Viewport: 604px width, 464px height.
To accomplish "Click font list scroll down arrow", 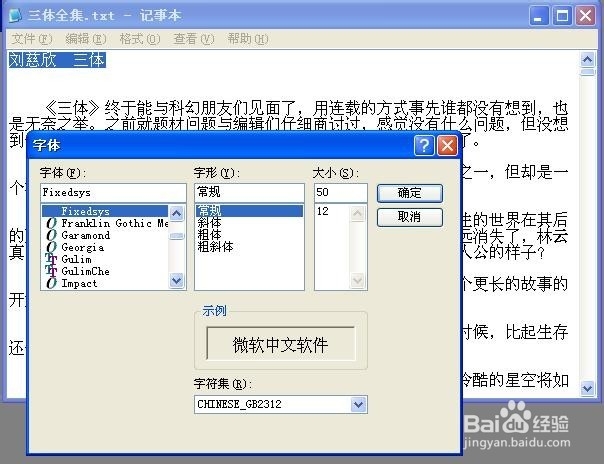I will [177, 280].
